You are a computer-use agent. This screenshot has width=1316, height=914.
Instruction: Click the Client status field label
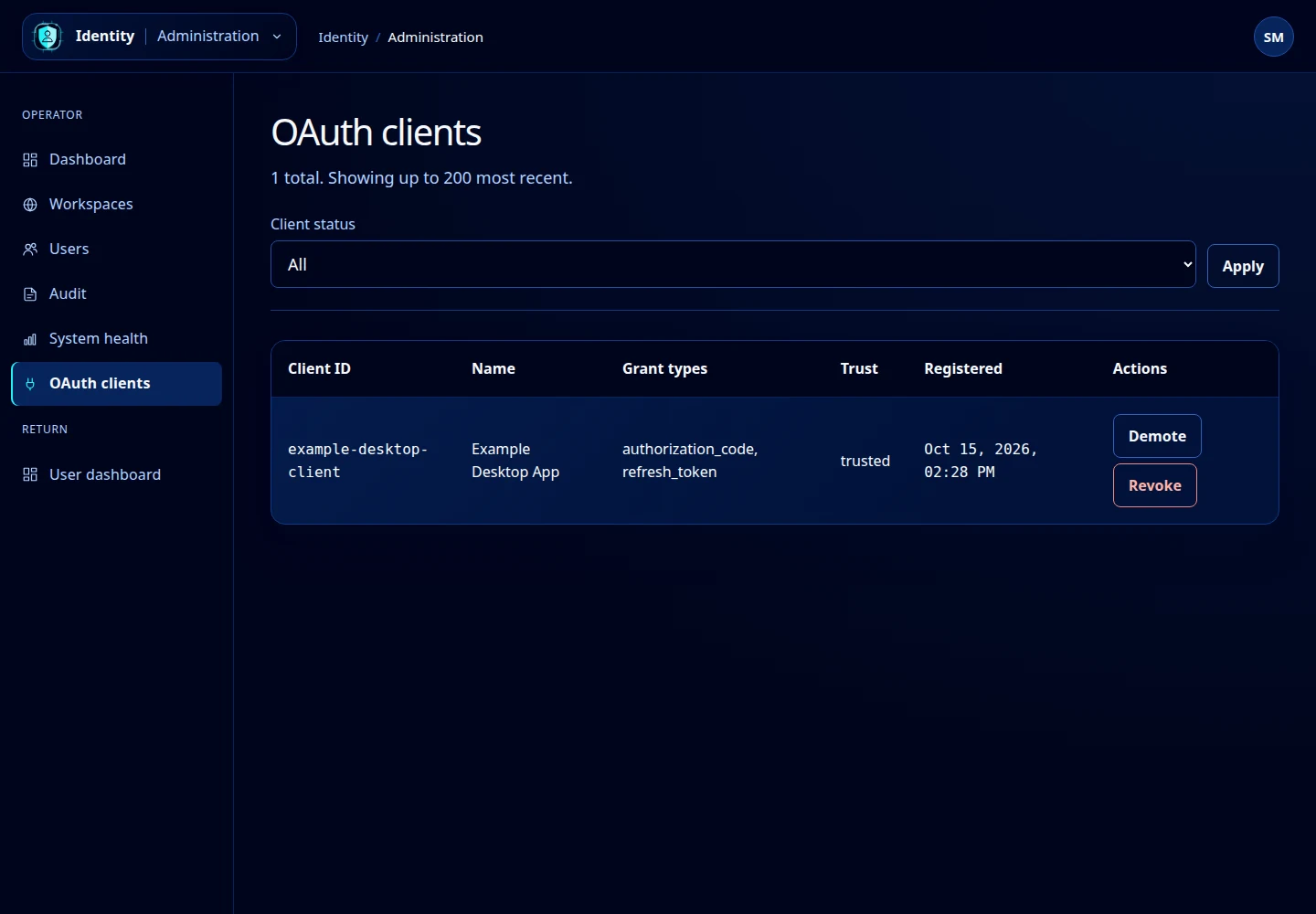(313, 224)
